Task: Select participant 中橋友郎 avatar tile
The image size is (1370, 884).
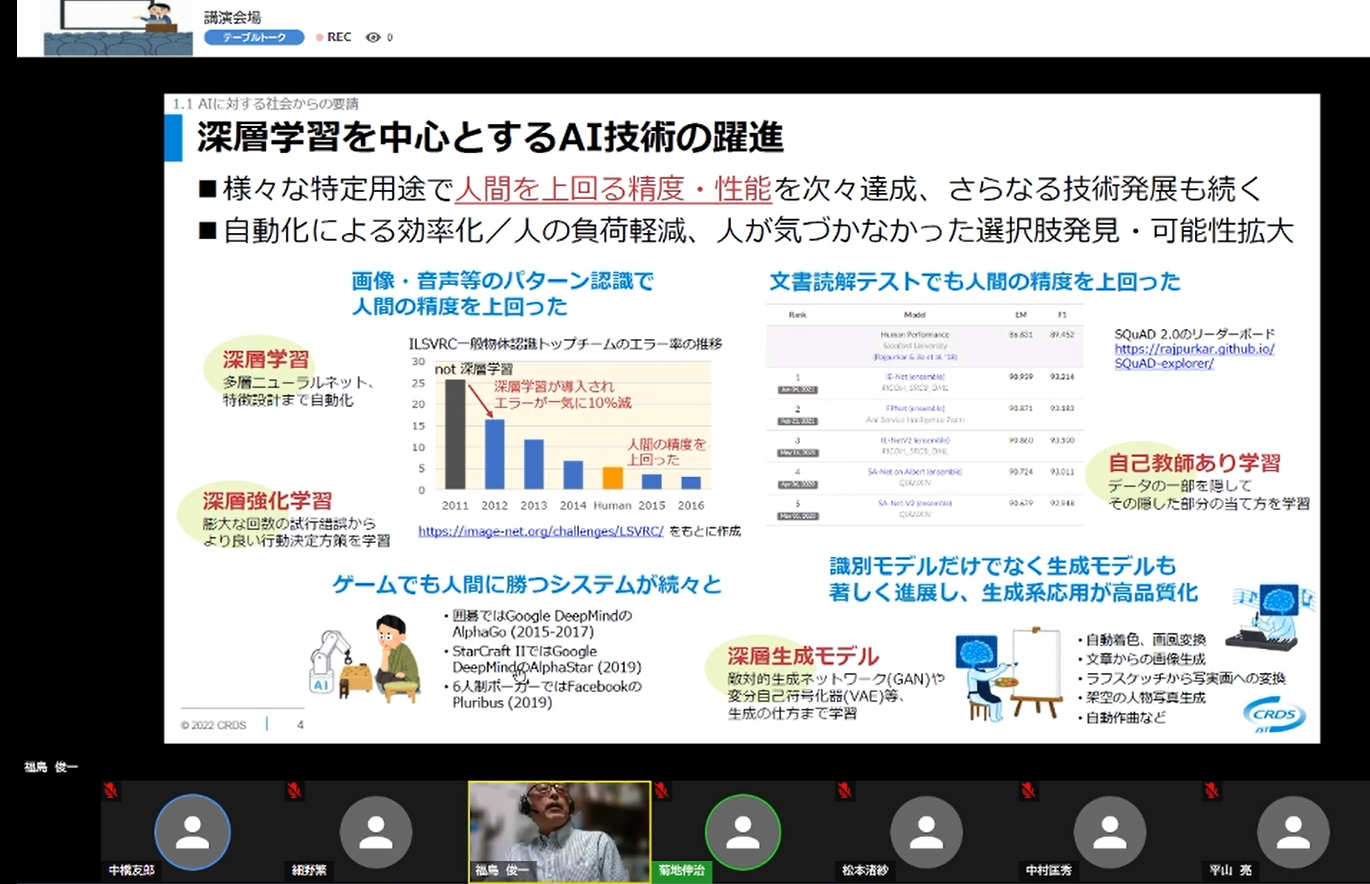Action: click(x=192, y=832)
